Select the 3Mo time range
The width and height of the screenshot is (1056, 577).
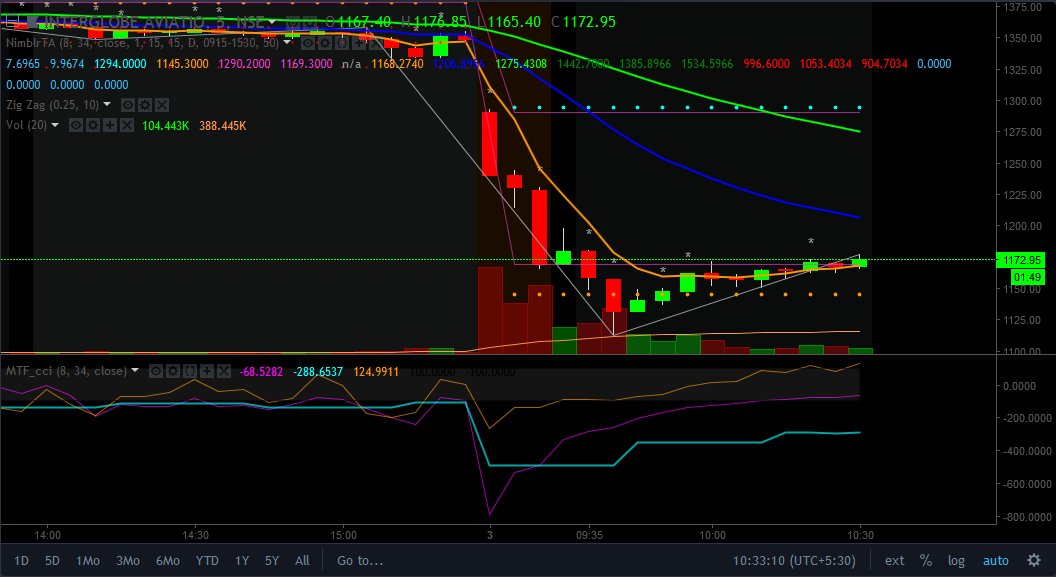[x=127, y=561]
